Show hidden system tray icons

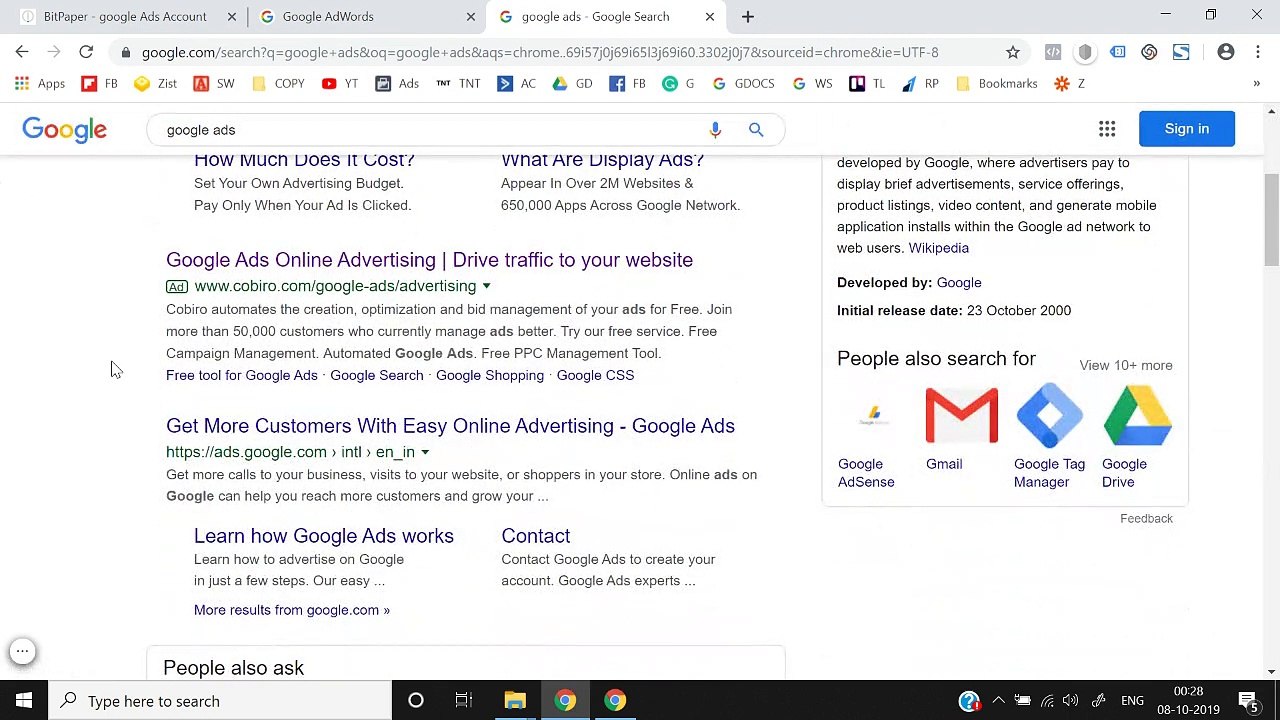998,701
